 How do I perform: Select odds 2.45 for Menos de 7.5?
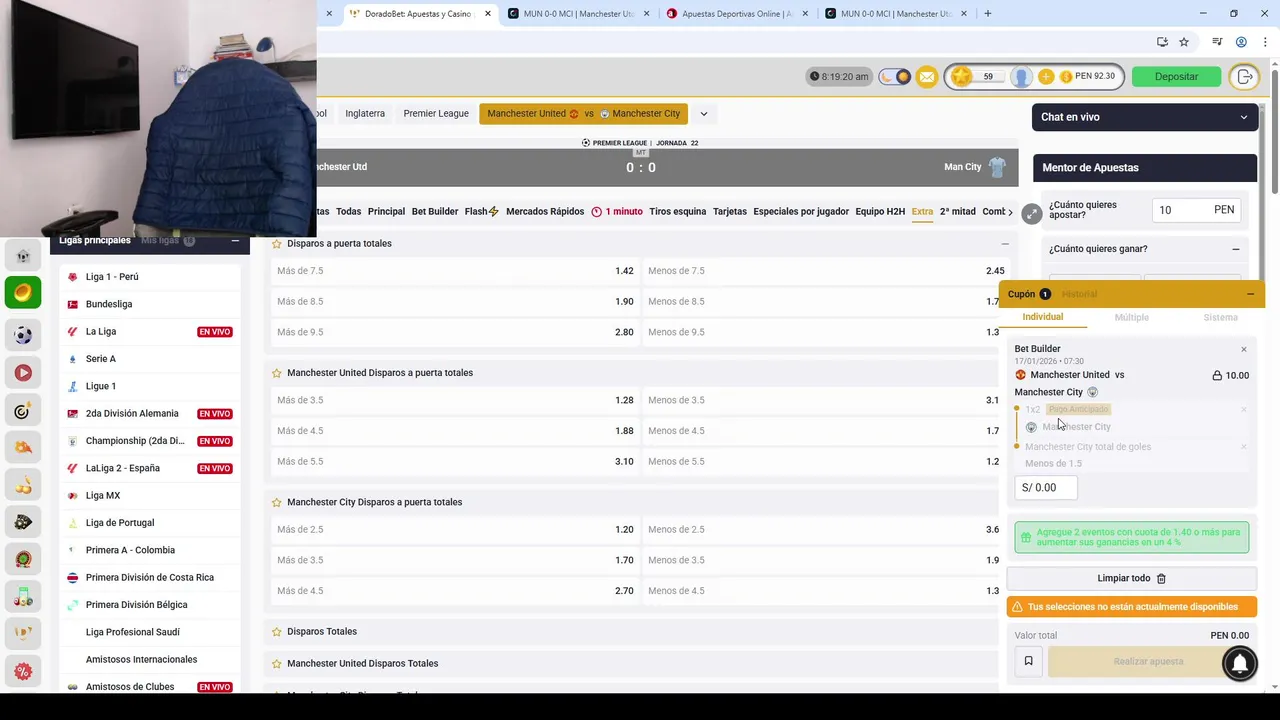click(825, 271)
